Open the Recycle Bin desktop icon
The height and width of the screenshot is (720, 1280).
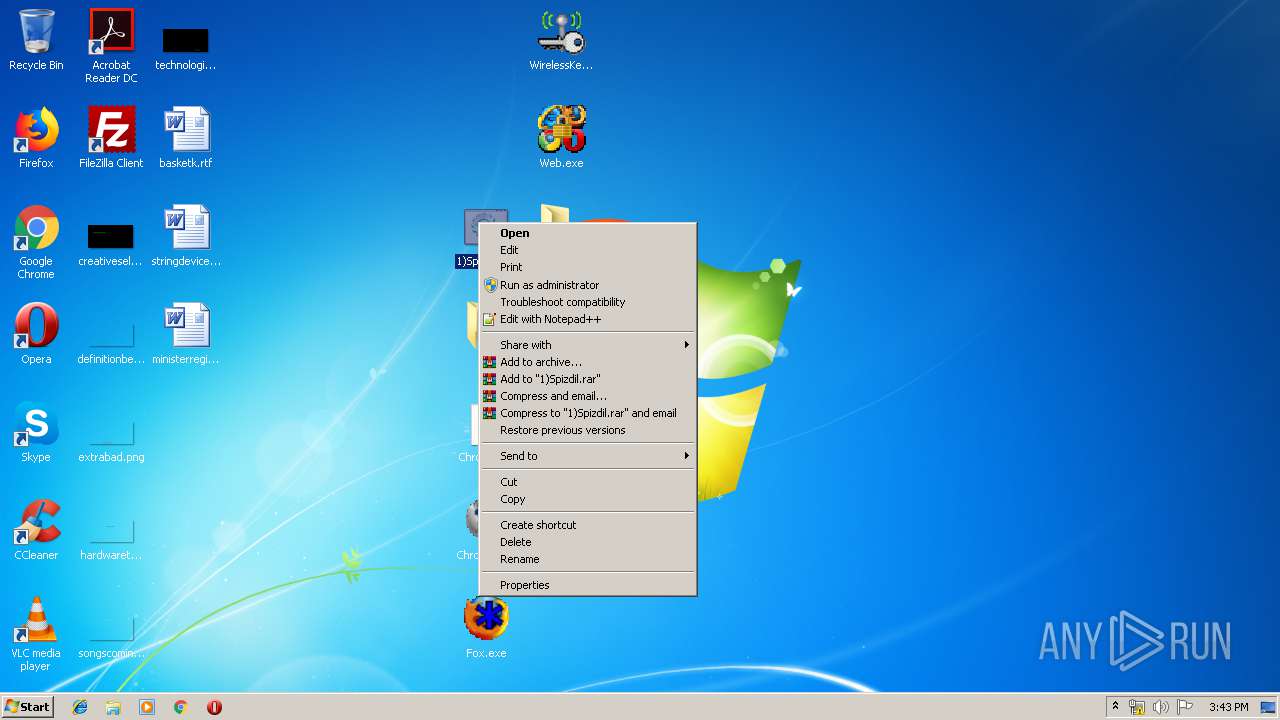(36, 40)
